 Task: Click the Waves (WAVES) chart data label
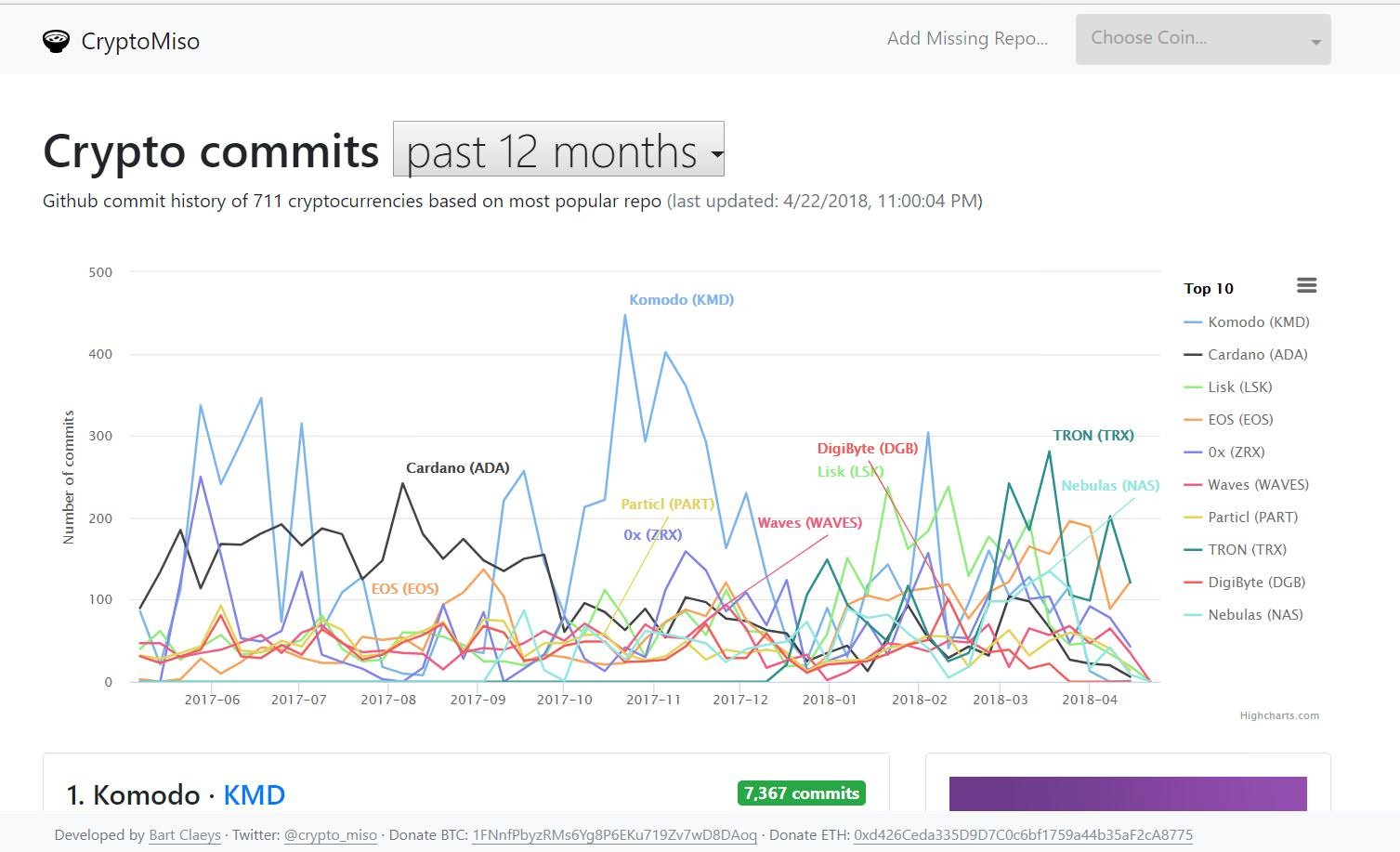[x=810, y=523]
